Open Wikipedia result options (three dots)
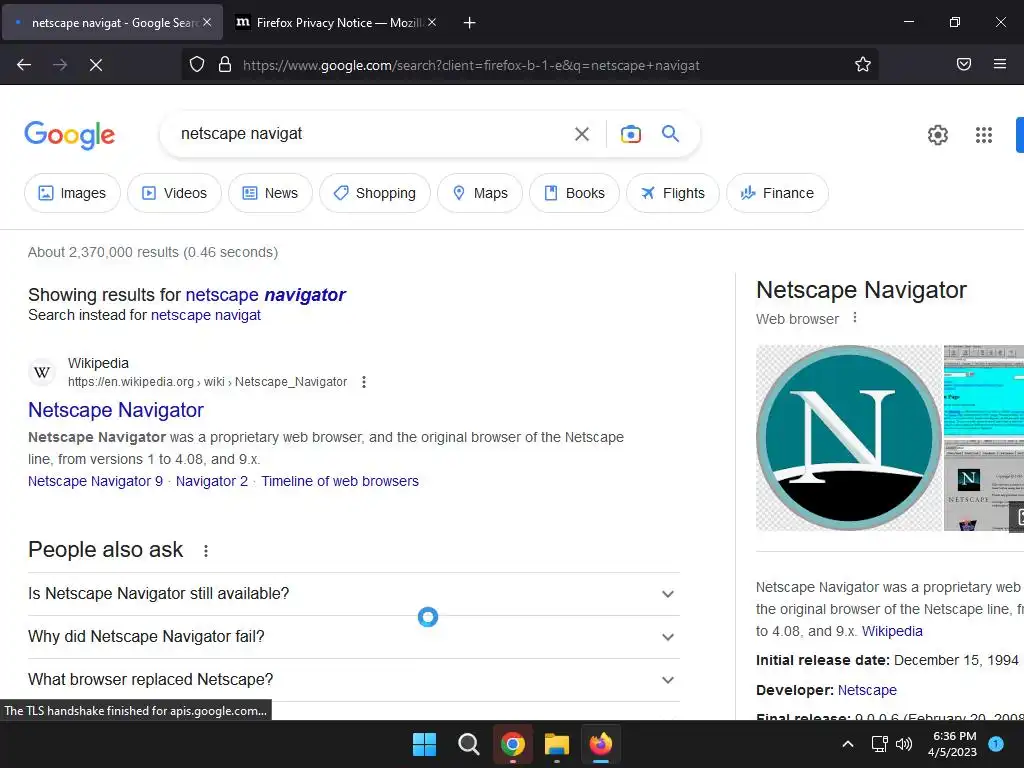This screenshot has height=768, width=1024. [364, 382]
